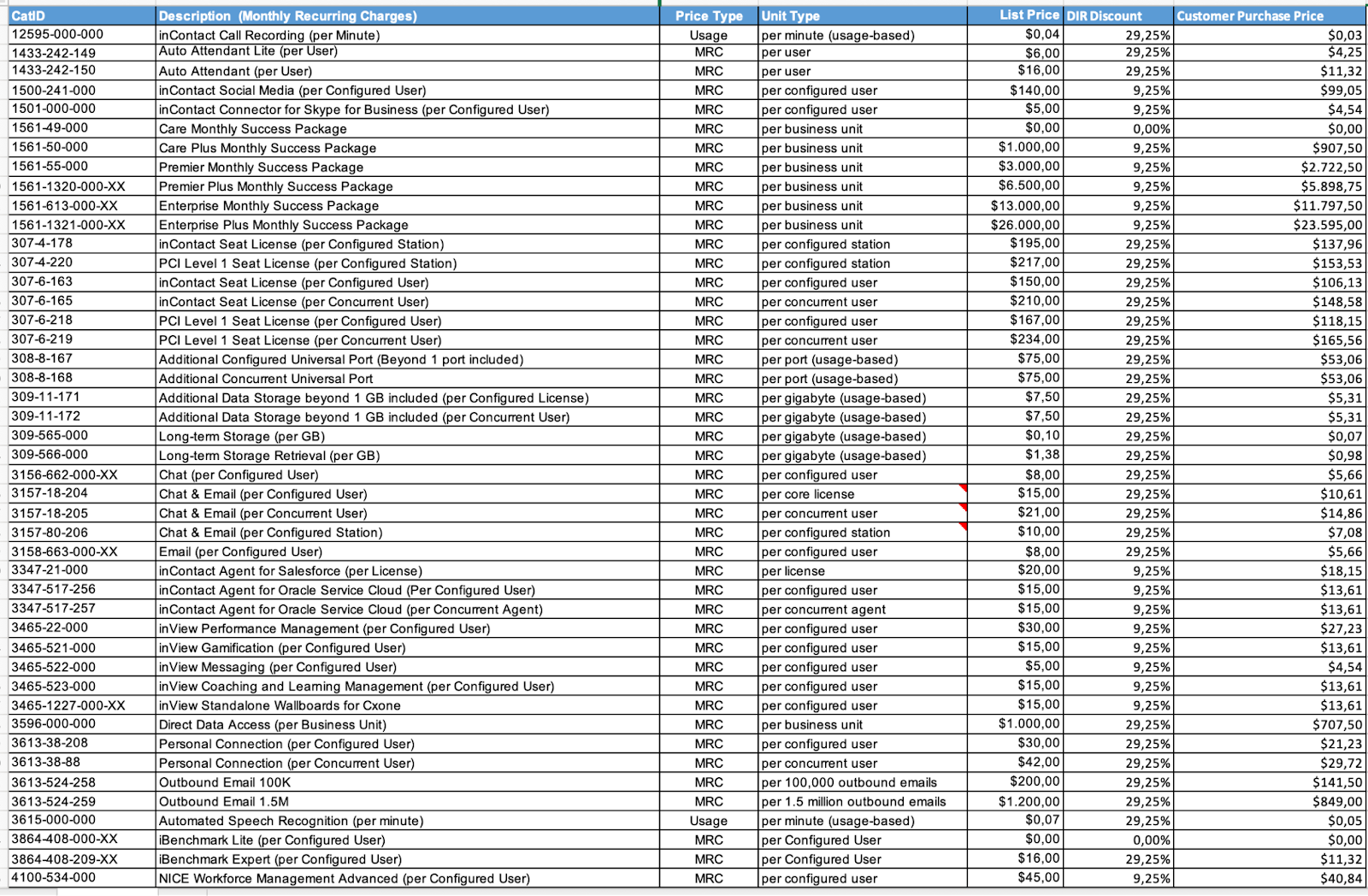This screenshot has height=896, width=1368.
Task: Click the red comment triangle in the 3157-80-206 row
Action: [964, 527]
